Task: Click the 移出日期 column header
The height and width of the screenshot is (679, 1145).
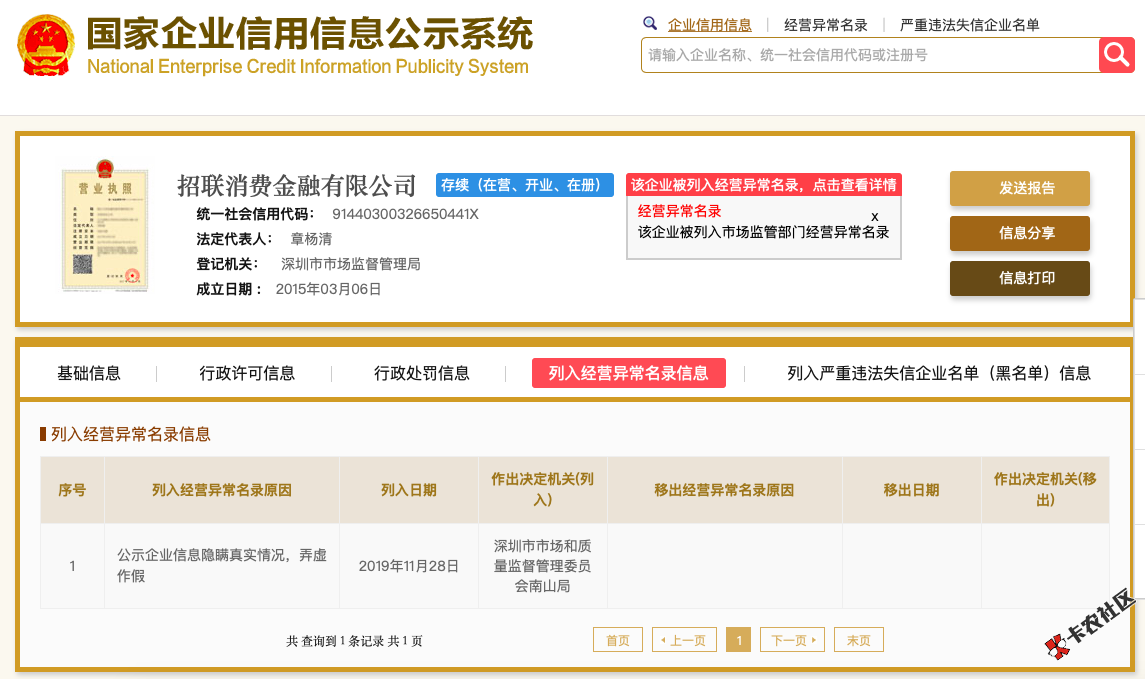Action: (x=911, y=490)
